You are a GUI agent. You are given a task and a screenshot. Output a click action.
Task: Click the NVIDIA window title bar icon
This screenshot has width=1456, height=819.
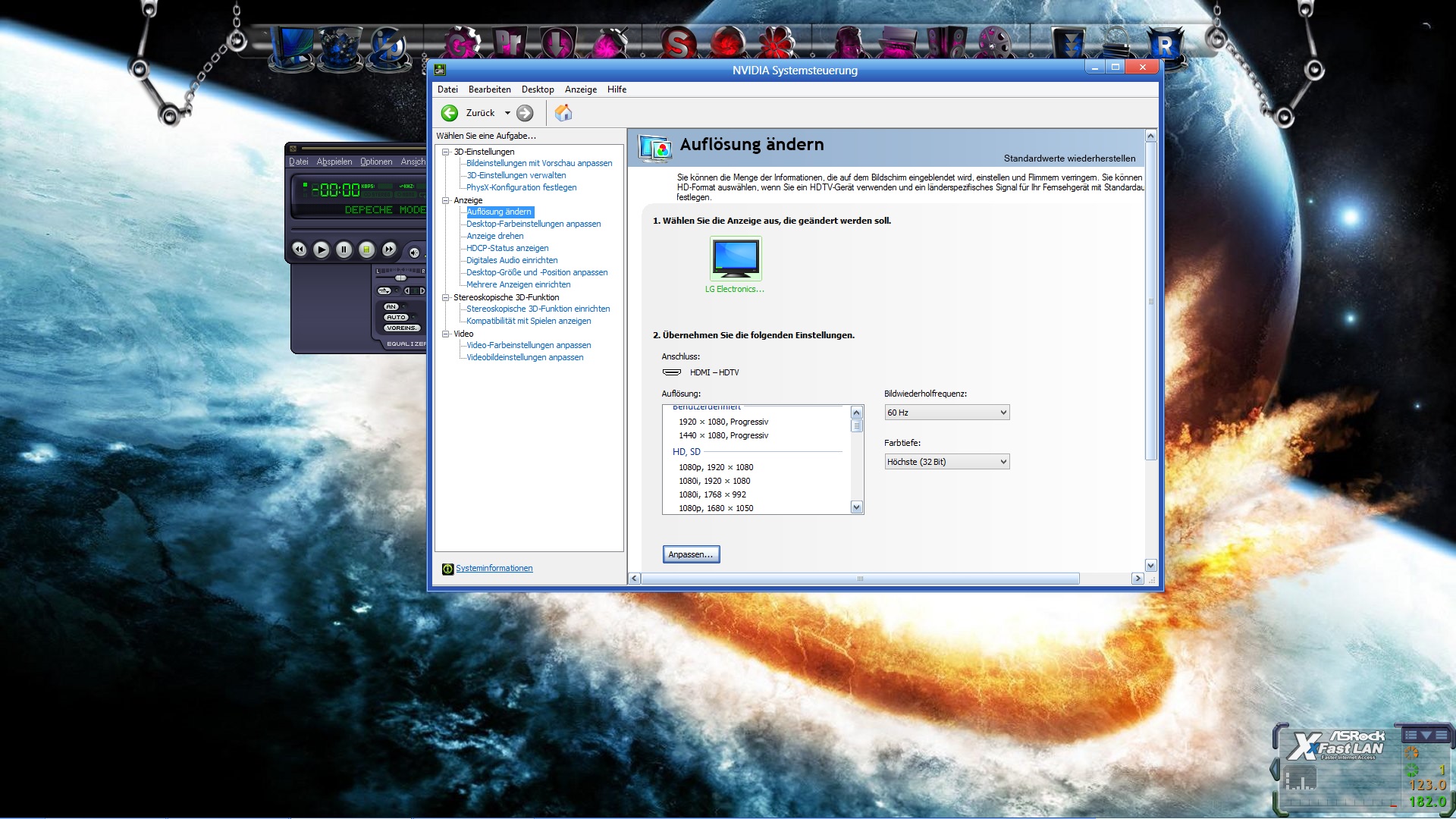click(440, 70)
